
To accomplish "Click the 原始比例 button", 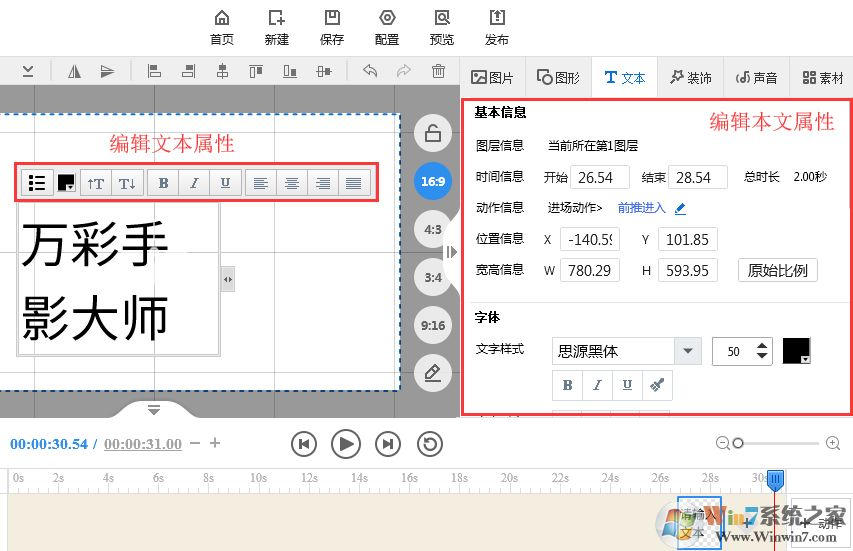I will coord(777,270).
